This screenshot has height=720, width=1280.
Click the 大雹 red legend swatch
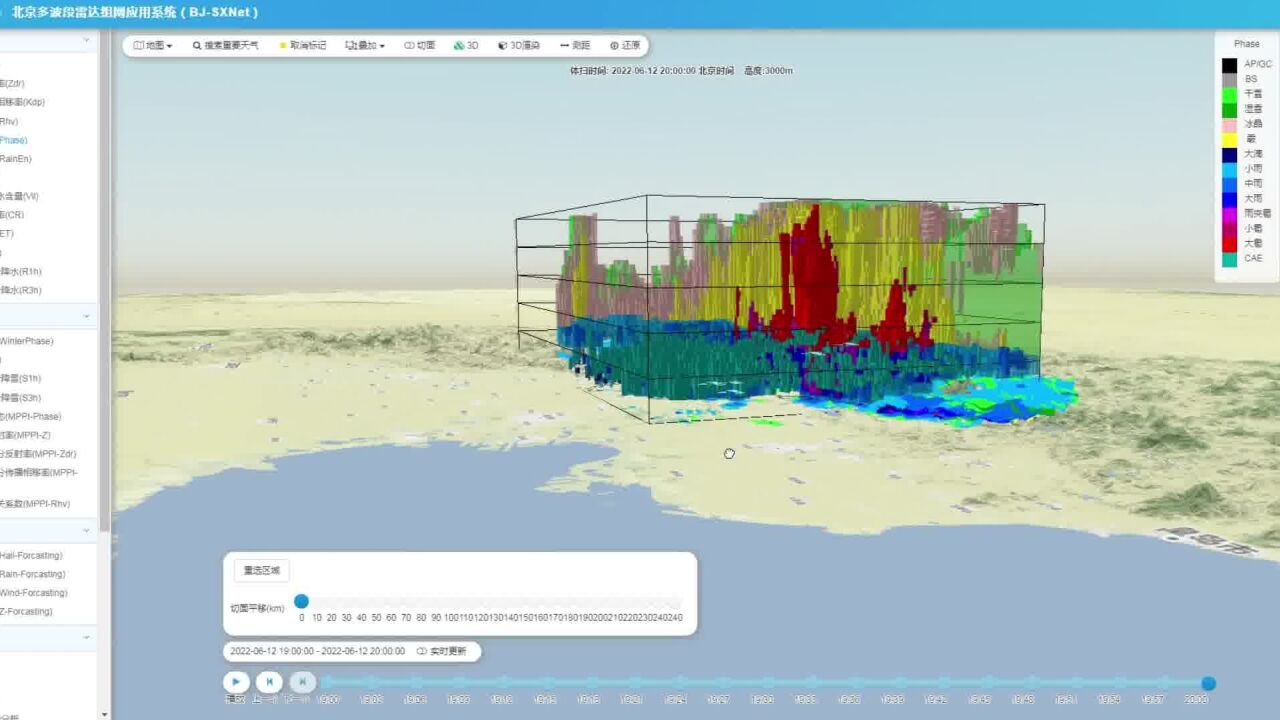[1229, 244]
